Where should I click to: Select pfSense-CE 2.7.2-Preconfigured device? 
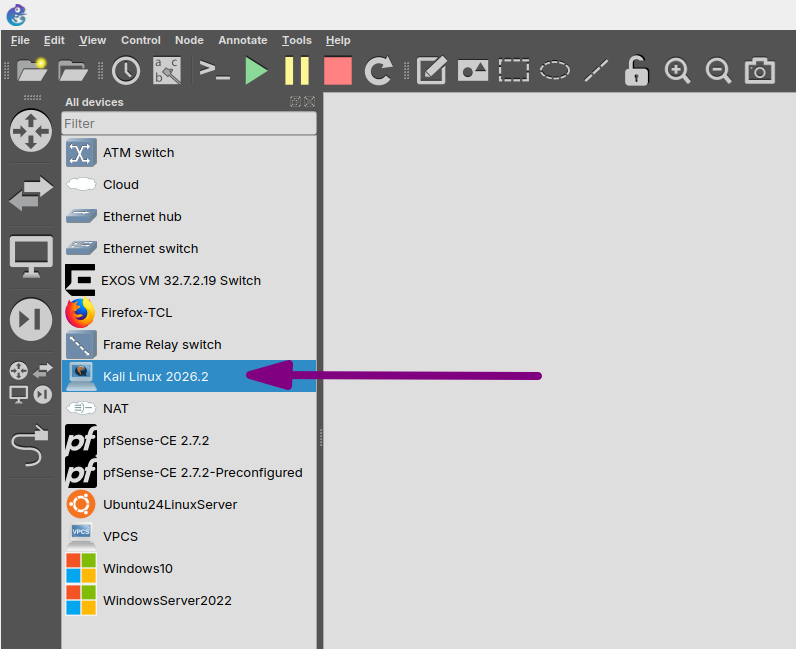click(189, 472)
